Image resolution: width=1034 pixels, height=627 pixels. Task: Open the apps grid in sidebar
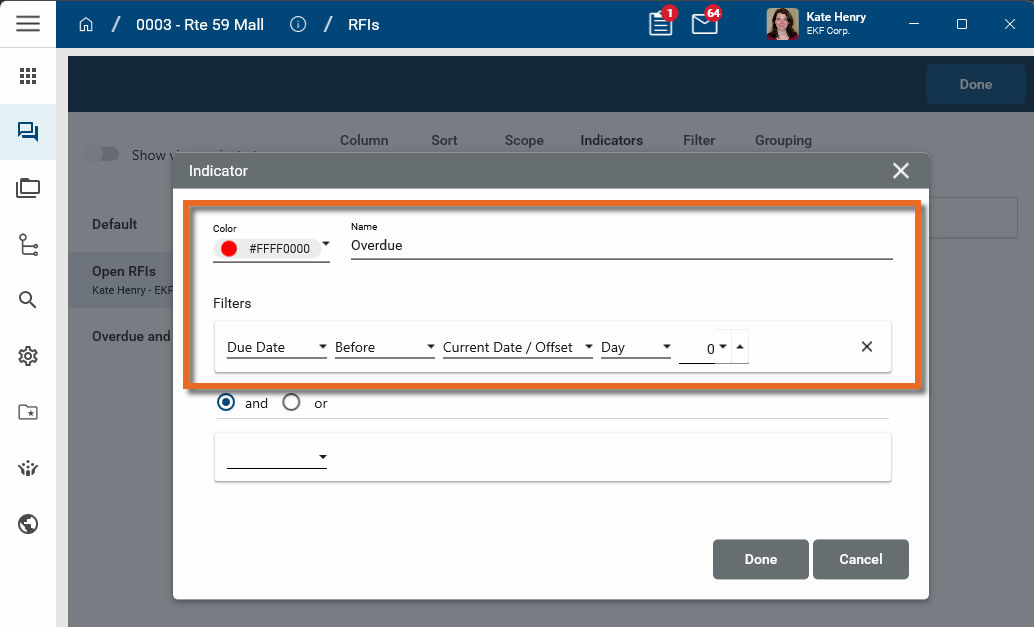(28, 76)
